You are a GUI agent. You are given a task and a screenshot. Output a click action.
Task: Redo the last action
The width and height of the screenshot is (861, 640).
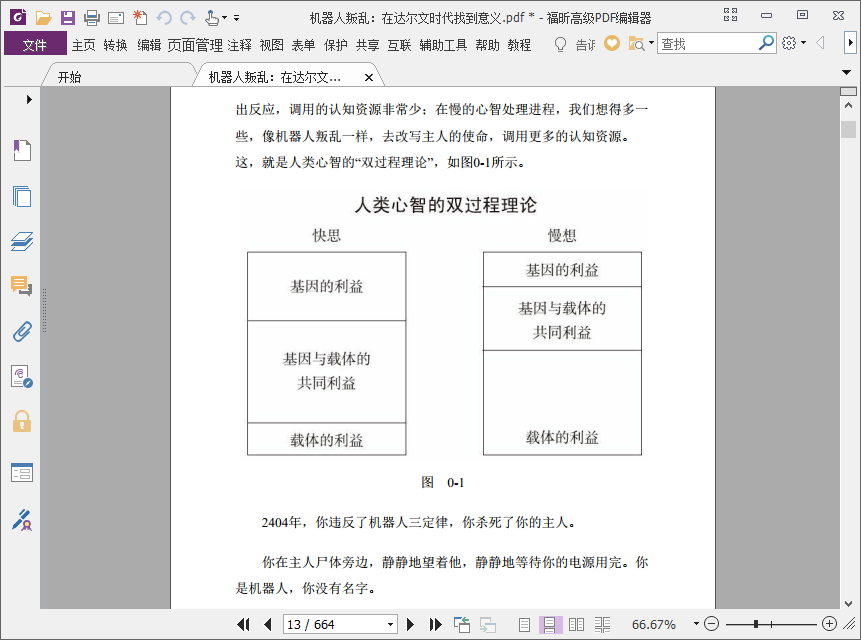pos(188,18)
